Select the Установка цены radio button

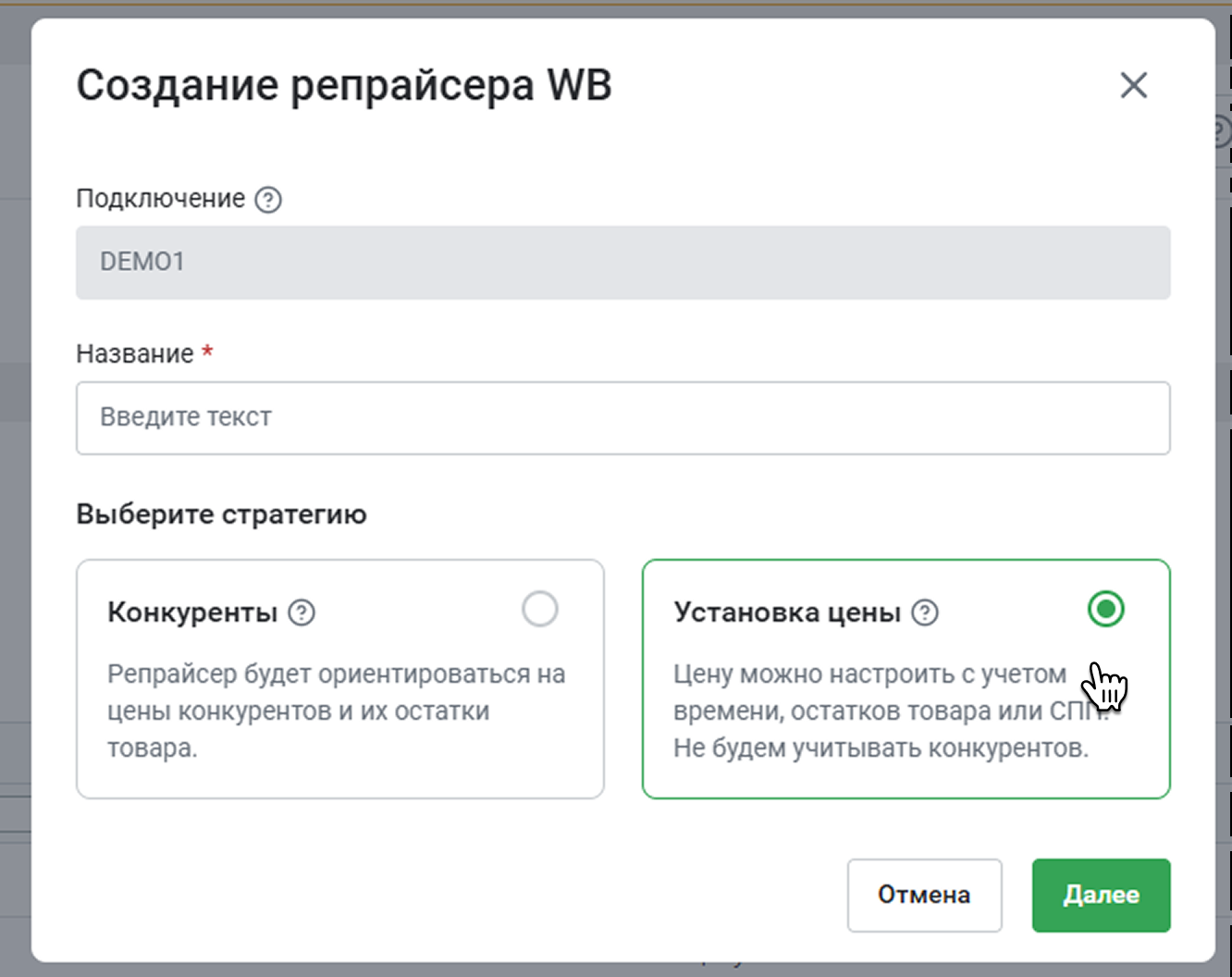click(x=1105, y=610)
